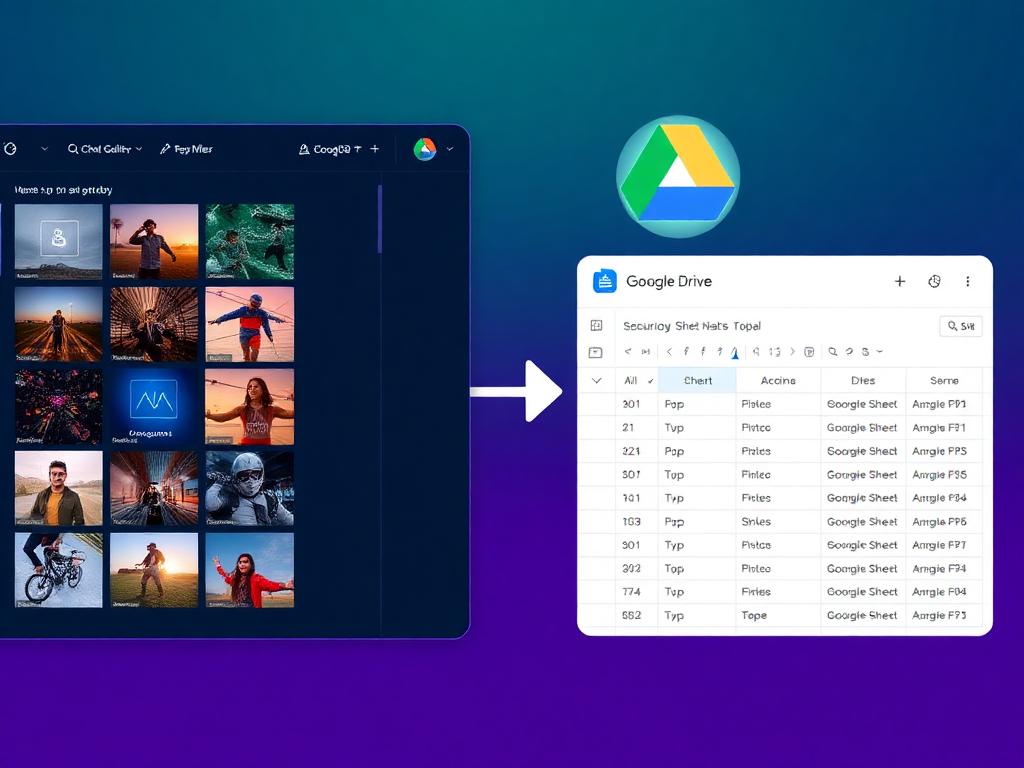Click the plus icon in gallery top bar
The image size is (1024, 768).
375,149
